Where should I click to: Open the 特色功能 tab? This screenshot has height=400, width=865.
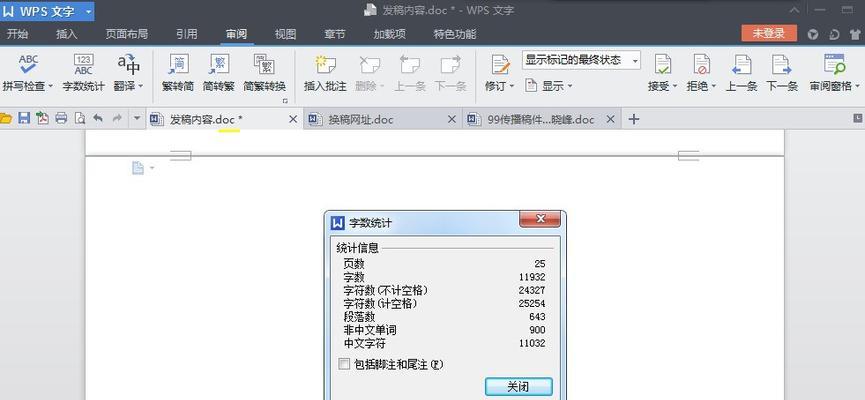(x=455, y=34)
